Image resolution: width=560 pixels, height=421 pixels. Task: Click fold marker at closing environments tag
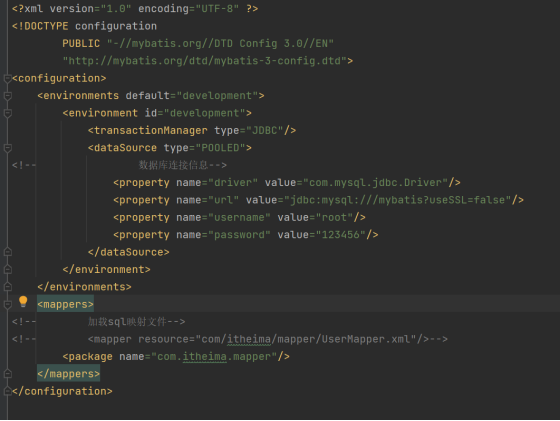coord(8,287)
